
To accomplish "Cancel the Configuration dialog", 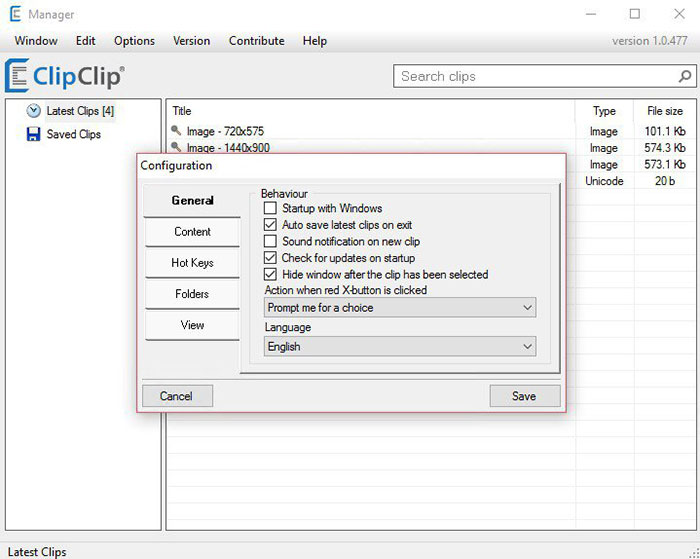I will [x=177, y=396].
